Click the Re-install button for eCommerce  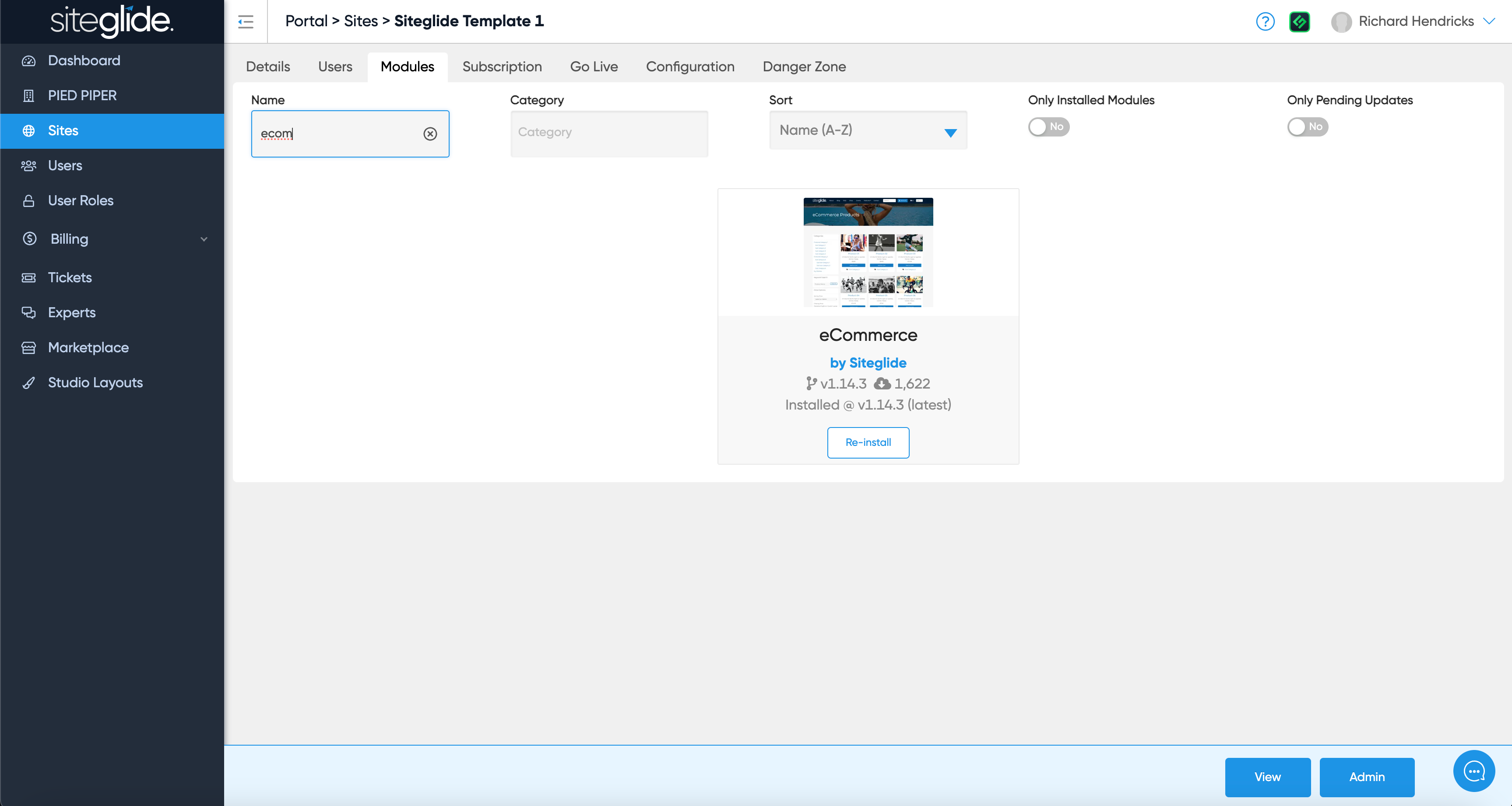pos(868,442)
